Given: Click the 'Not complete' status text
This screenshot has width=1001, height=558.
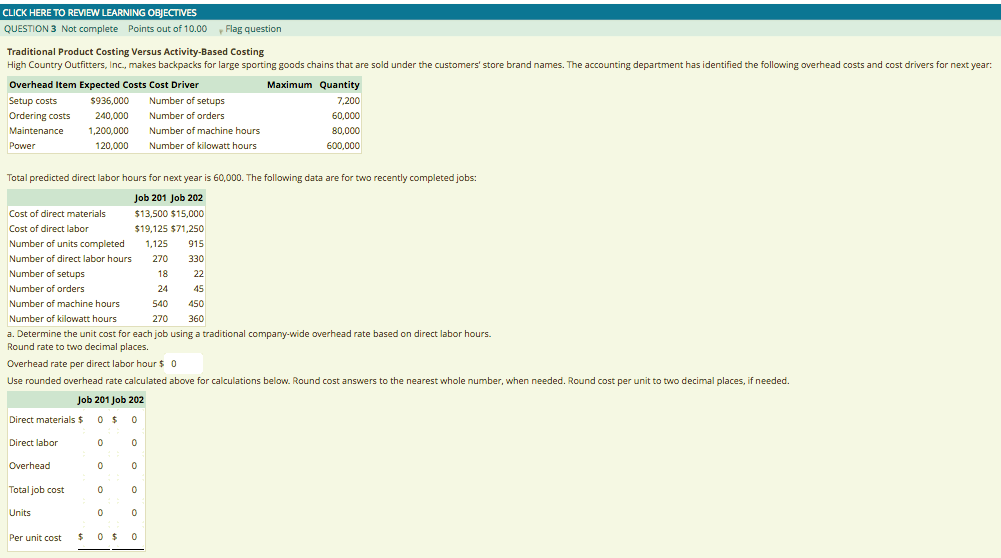Looking at the screenshot, I should pos(89,29).
